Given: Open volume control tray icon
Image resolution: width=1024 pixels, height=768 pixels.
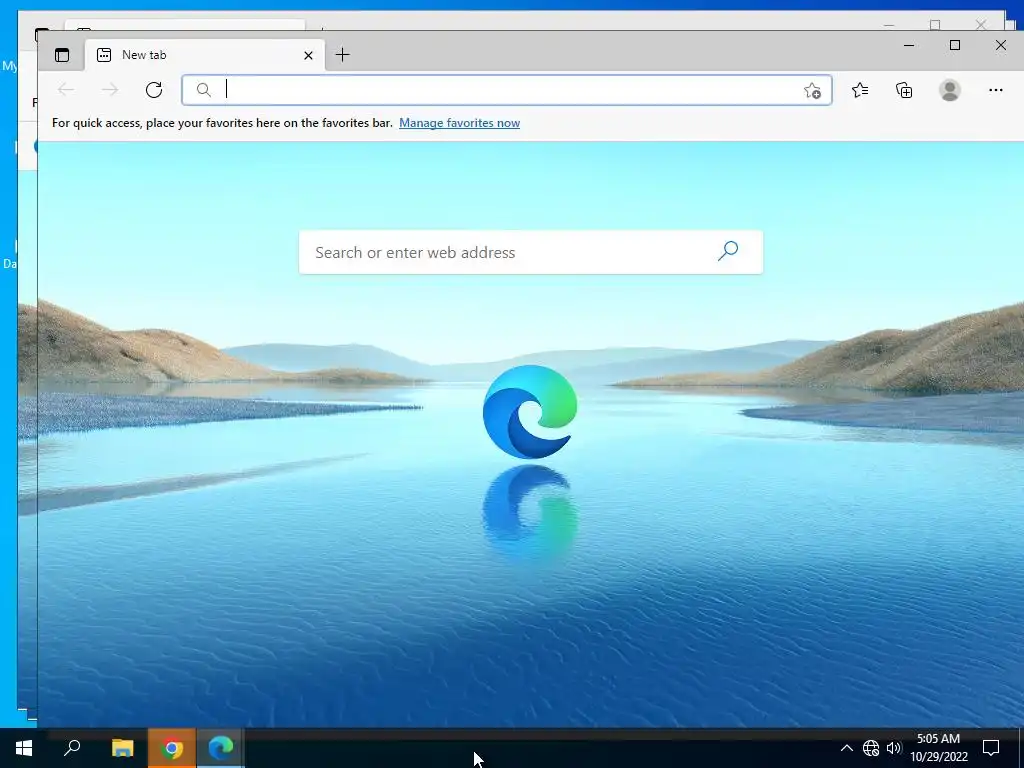Looking at the screenshot, I should pyautogui.click(x=894, y=748).
